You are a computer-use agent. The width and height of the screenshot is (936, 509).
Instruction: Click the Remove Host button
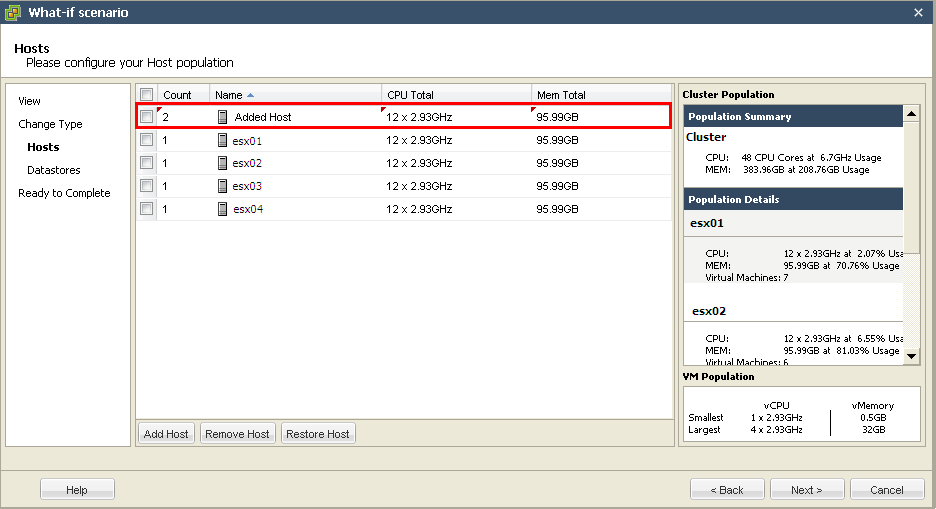point(237,434)
